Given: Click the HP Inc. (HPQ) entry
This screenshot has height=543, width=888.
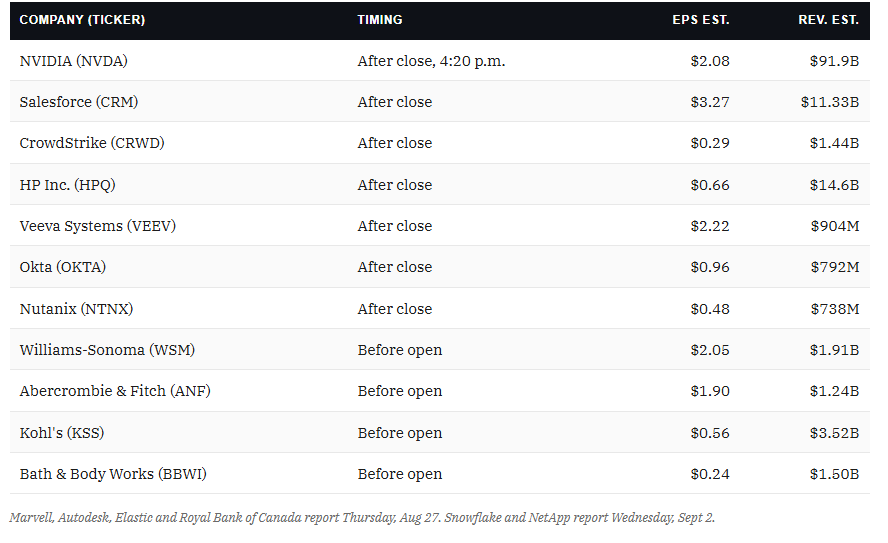Looking at the screenshot, I should coord(67,185).
